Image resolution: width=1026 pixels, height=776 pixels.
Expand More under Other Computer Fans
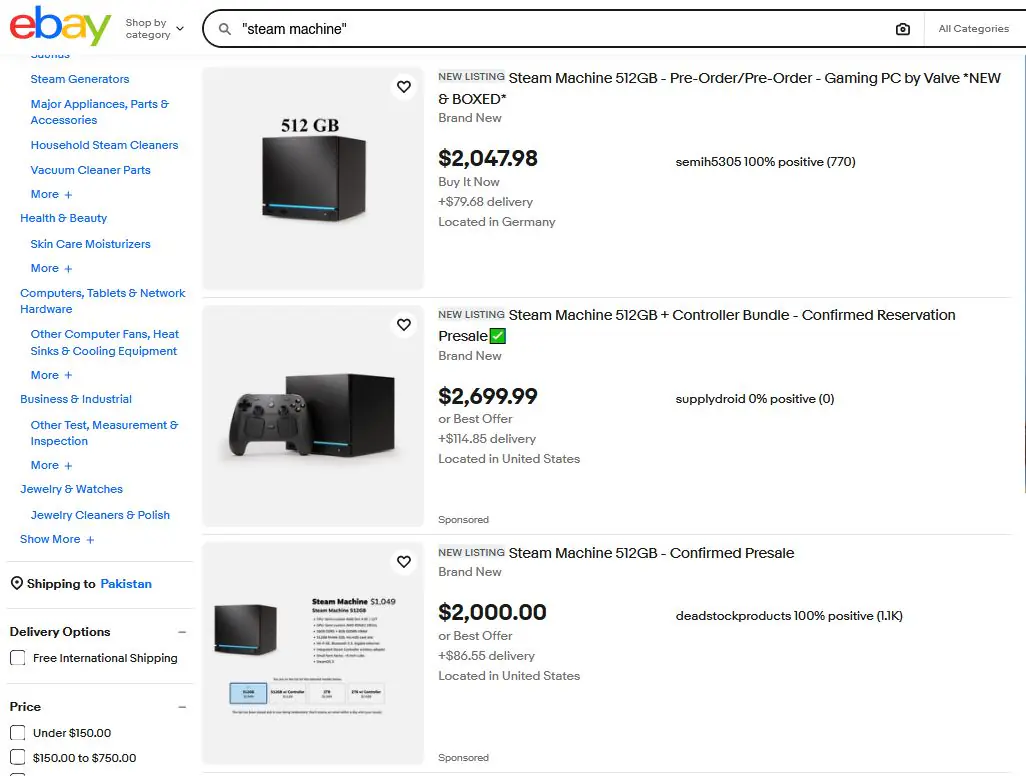tap(51, 375)
